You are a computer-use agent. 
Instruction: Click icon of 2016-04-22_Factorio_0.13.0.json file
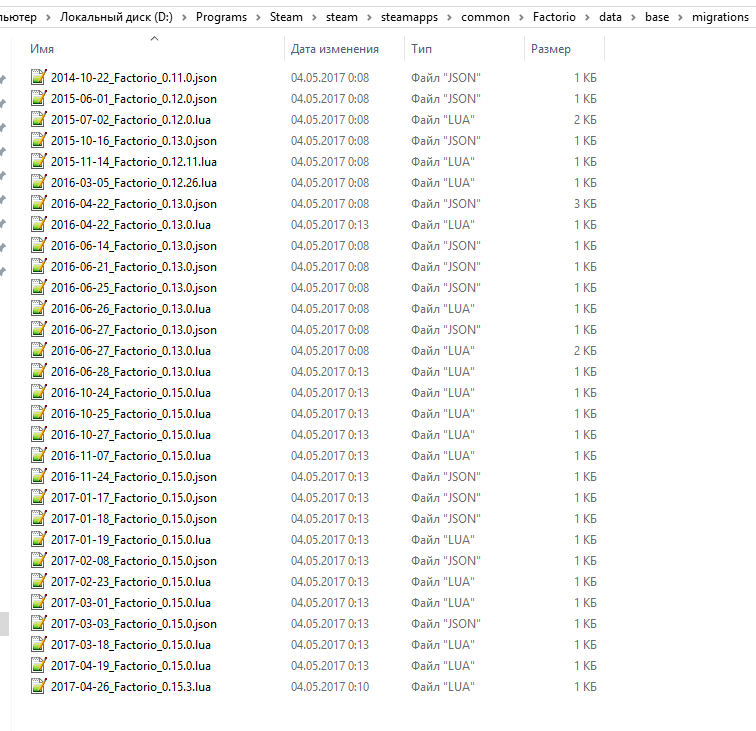pos(39,203)
